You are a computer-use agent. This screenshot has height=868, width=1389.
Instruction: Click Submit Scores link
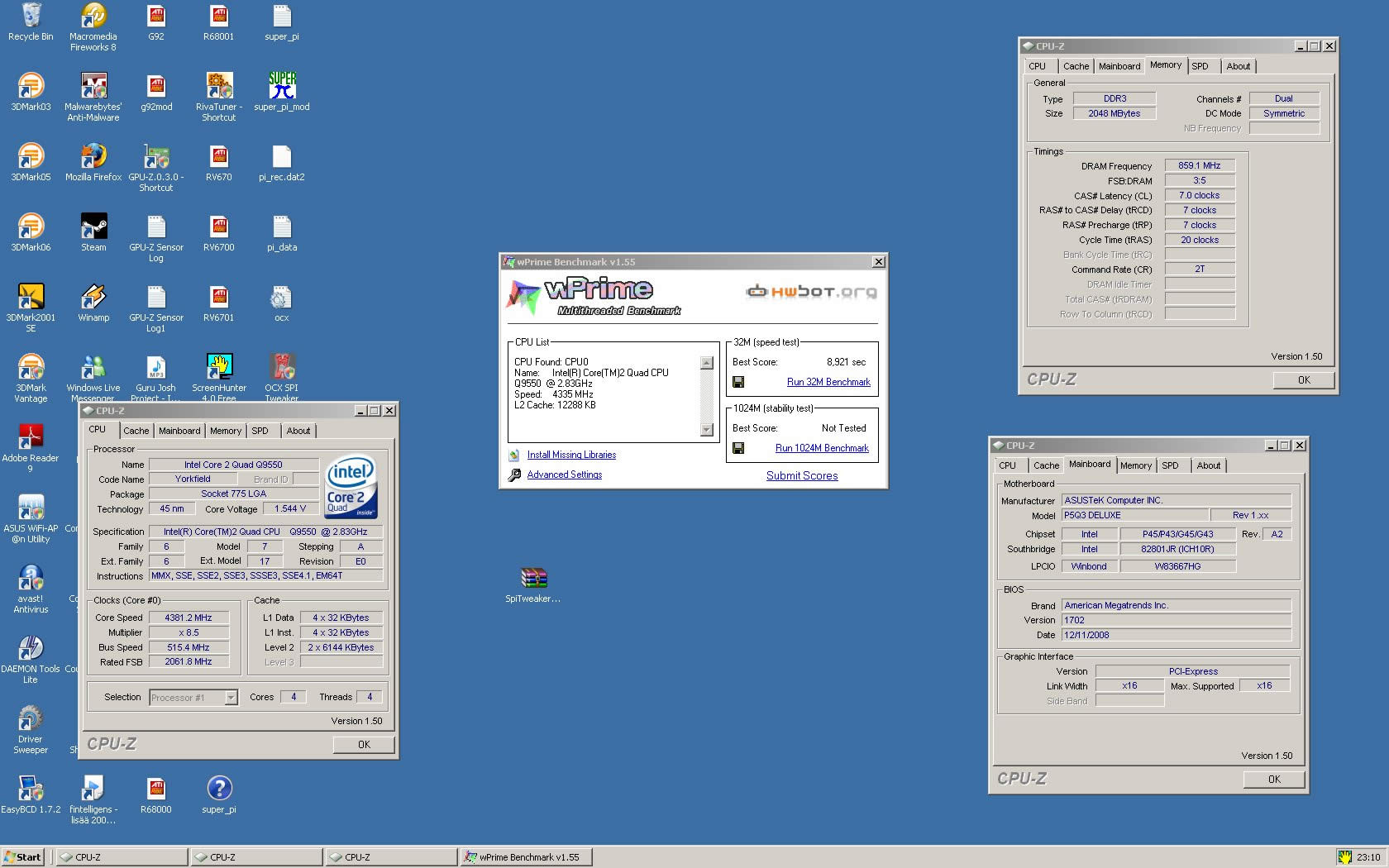tap(802, 475)
